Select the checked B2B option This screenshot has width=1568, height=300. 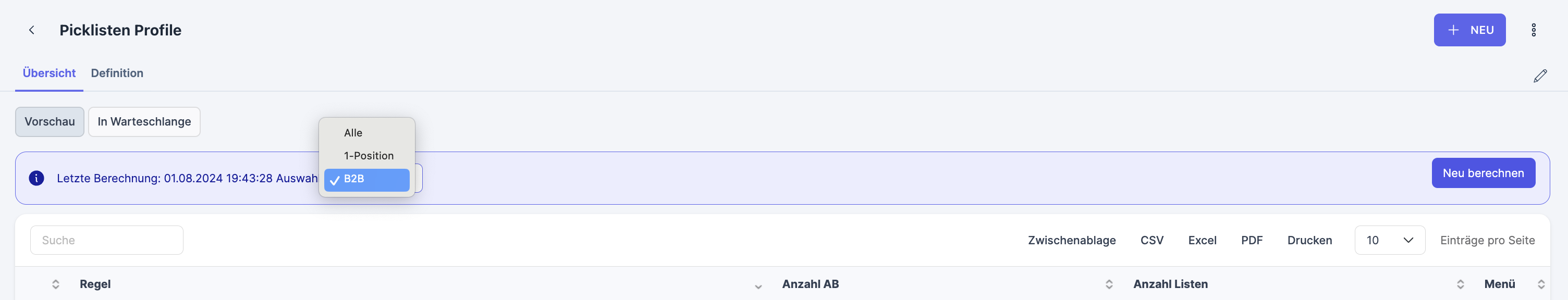[x=366, y=179]
